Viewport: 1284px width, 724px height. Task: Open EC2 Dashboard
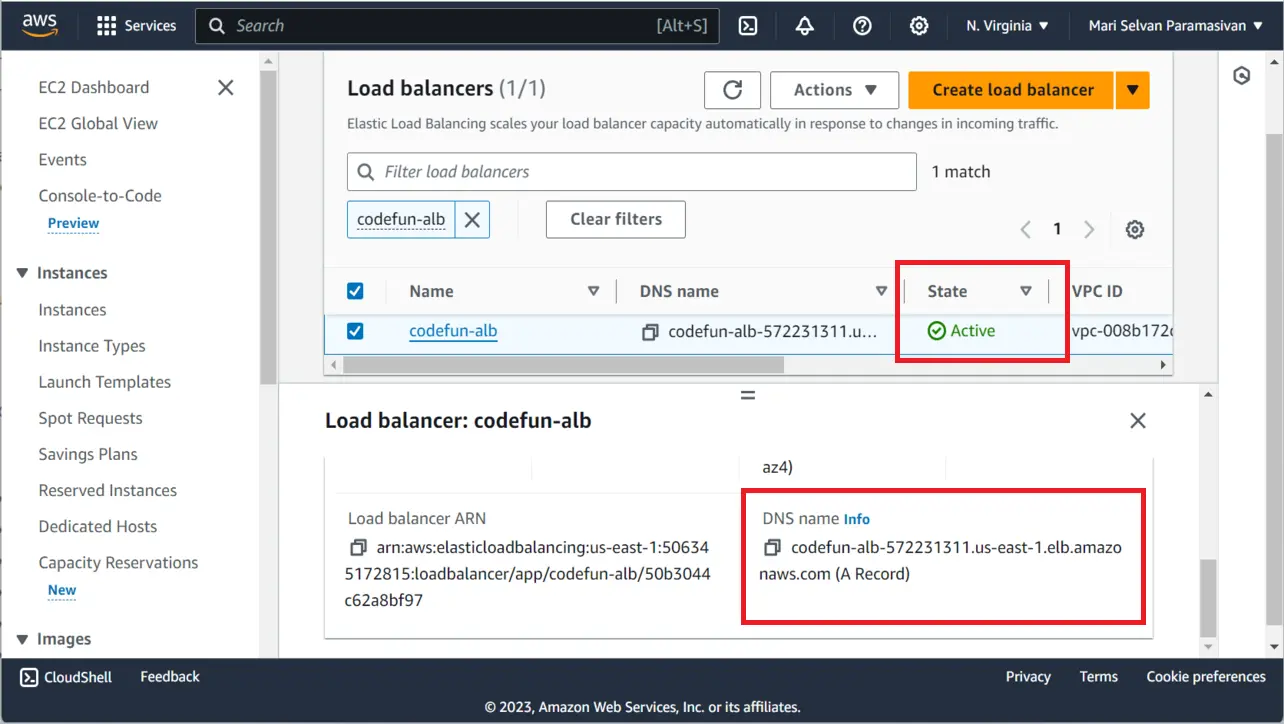[x=93, y=87]
